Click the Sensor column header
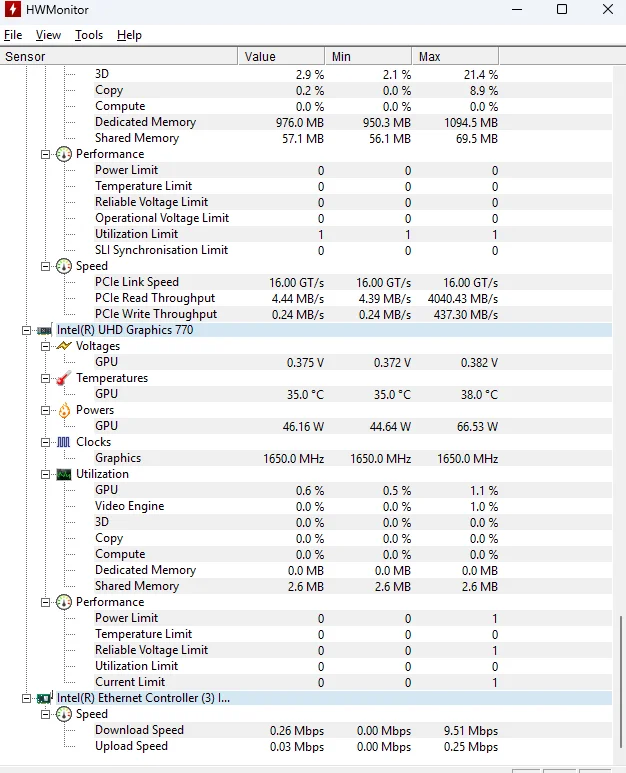 119,56
